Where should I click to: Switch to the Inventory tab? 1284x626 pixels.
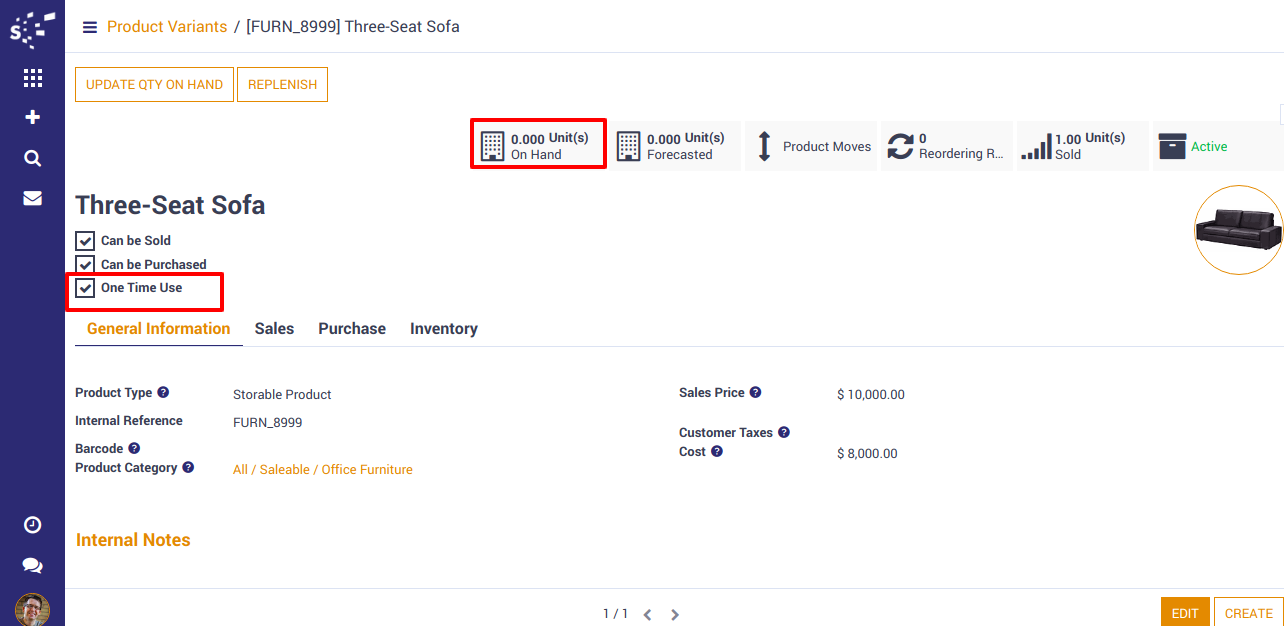point(443,329)
